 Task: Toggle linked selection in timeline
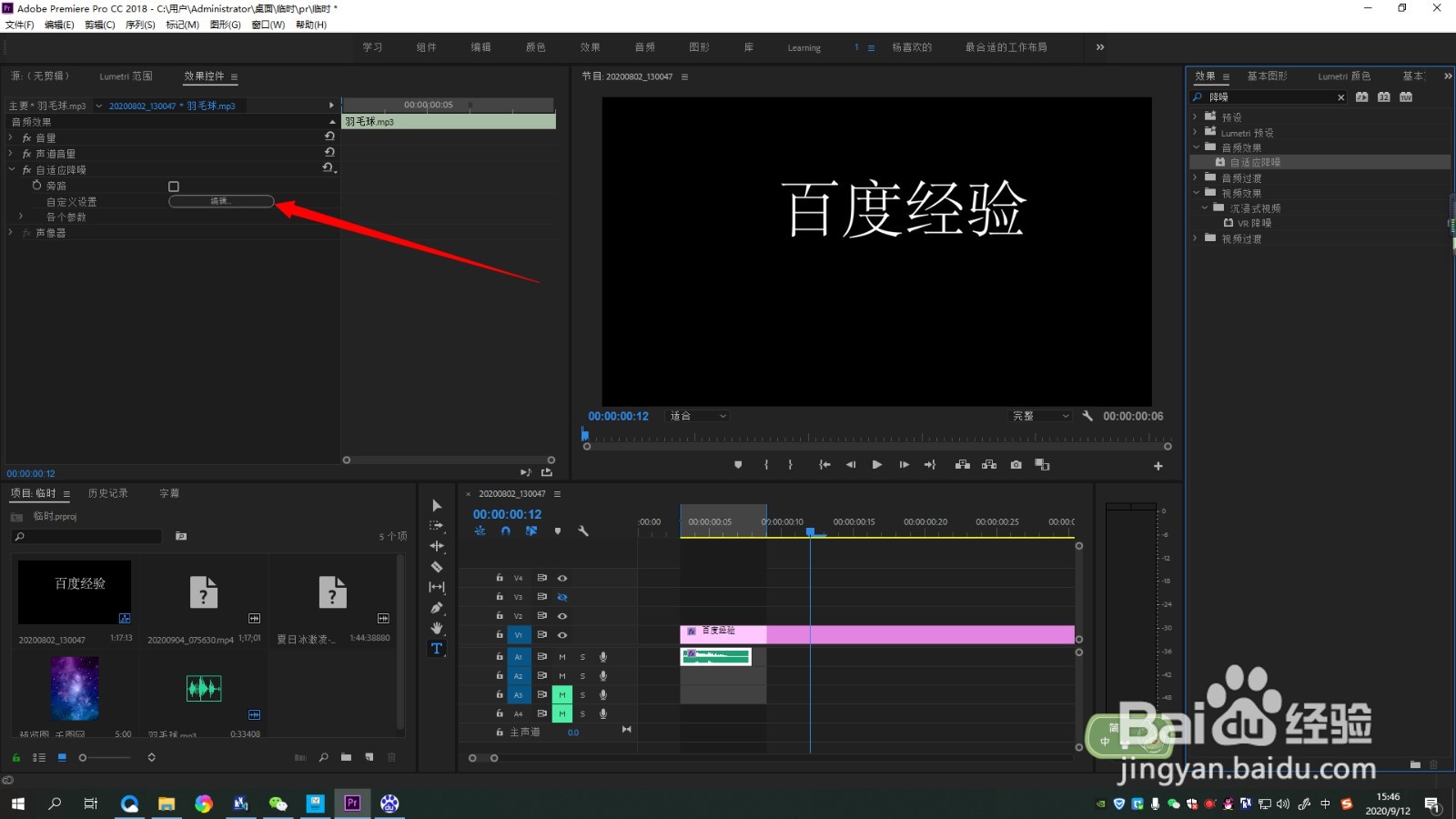coord(531,531)
